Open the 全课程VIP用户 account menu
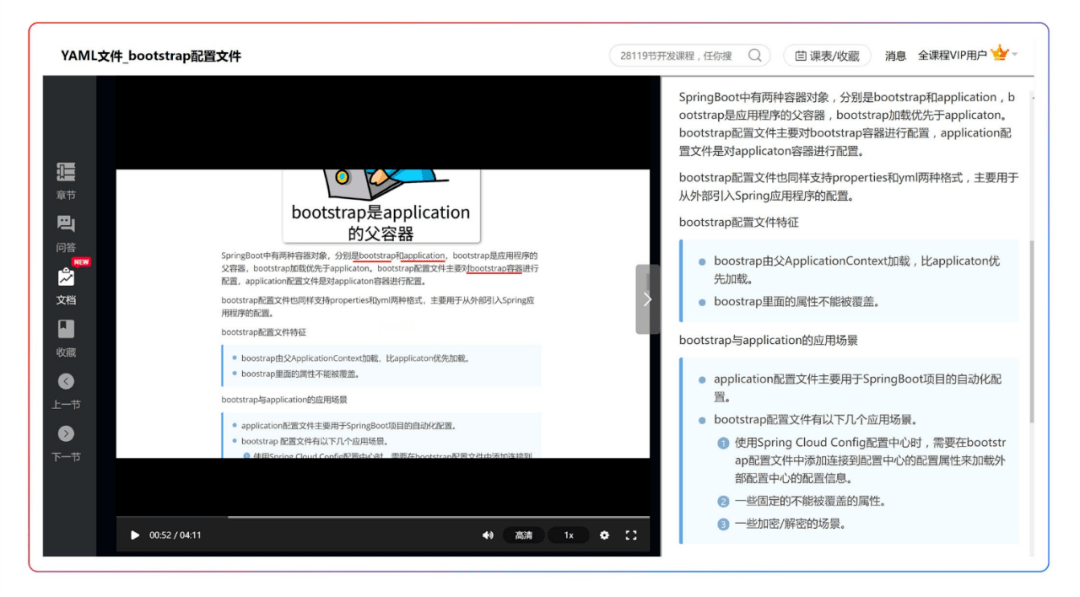The width and height of the screenshot is (1080, 597). tap(968, 55)
